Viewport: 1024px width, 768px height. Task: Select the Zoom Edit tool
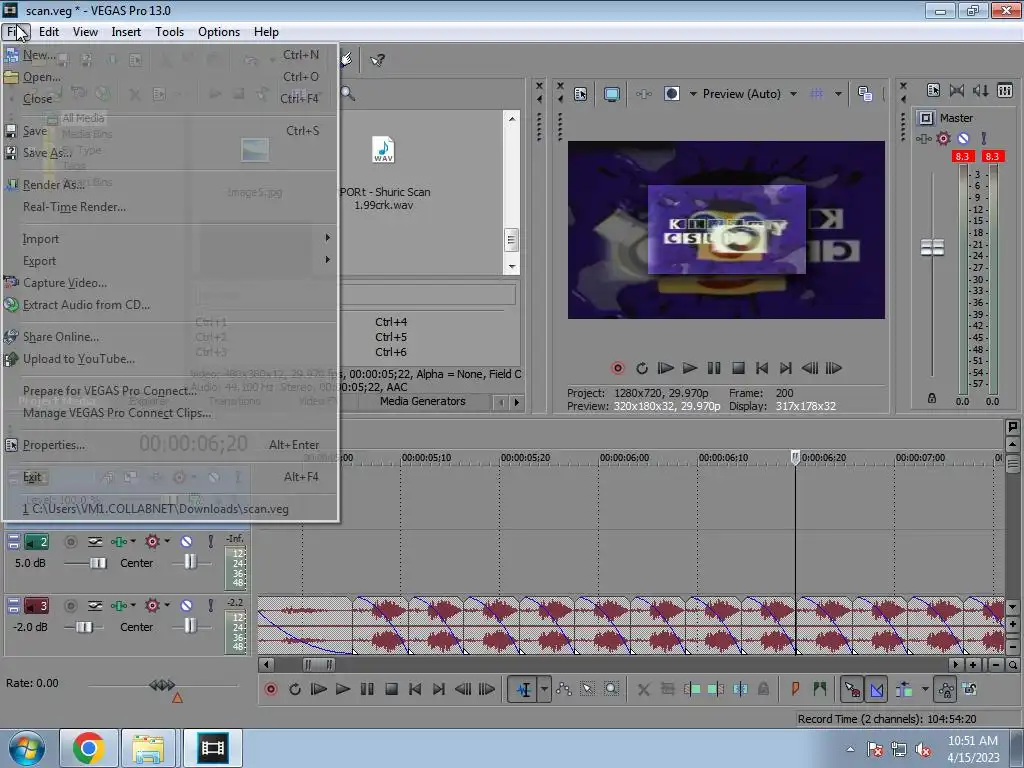(x=611, y=689)
